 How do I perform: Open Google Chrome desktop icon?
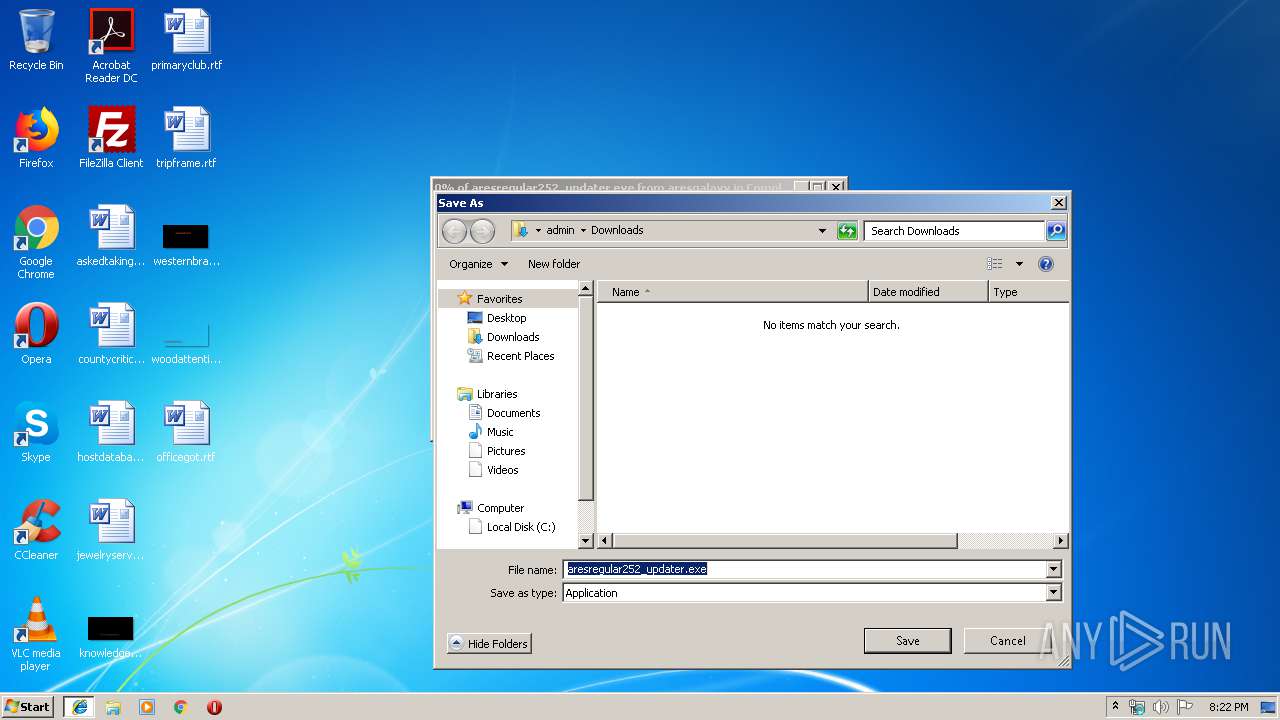tap(36, 242)
